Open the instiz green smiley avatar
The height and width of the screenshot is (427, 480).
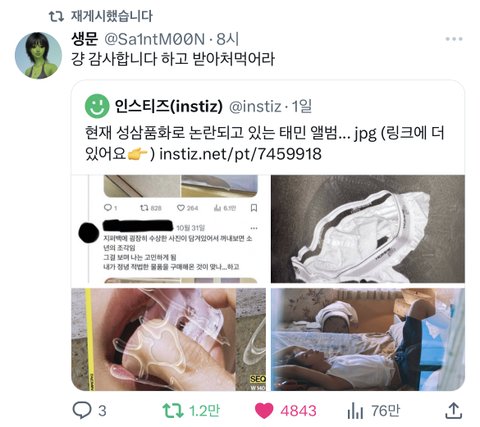[x=97, y=106]
